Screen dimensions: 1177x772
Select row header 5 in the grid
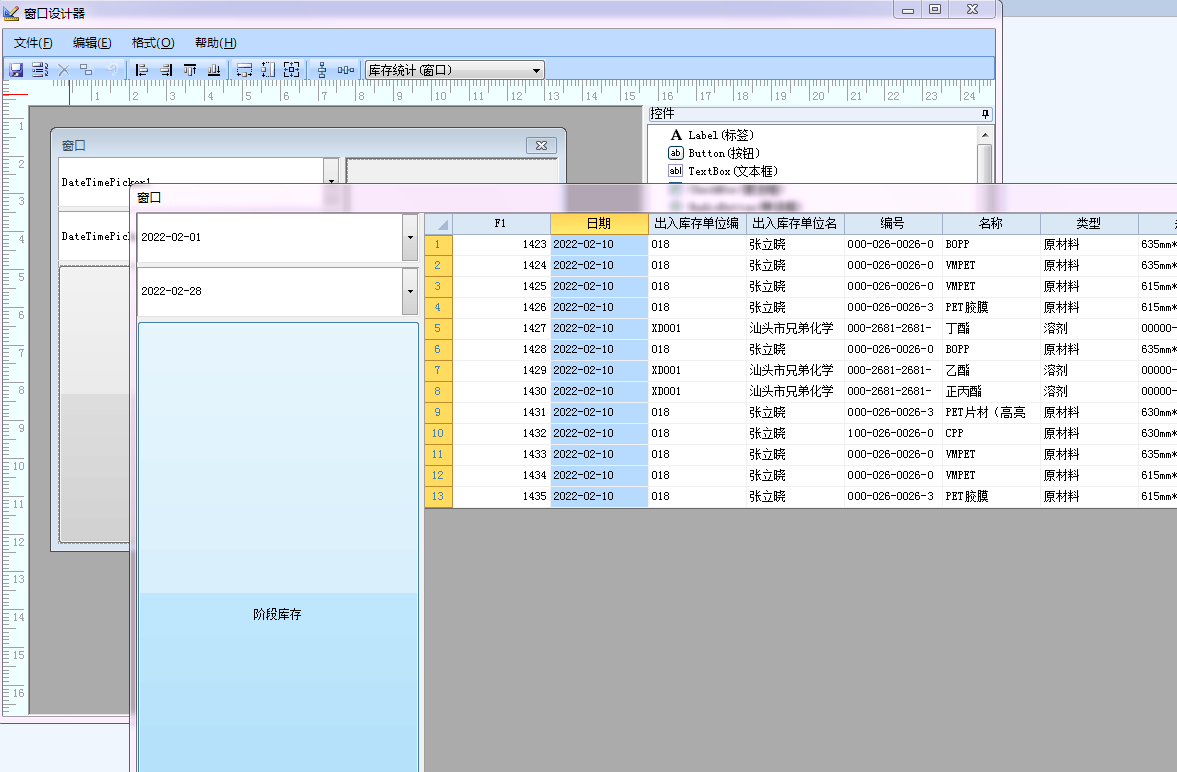click(439, 329)
